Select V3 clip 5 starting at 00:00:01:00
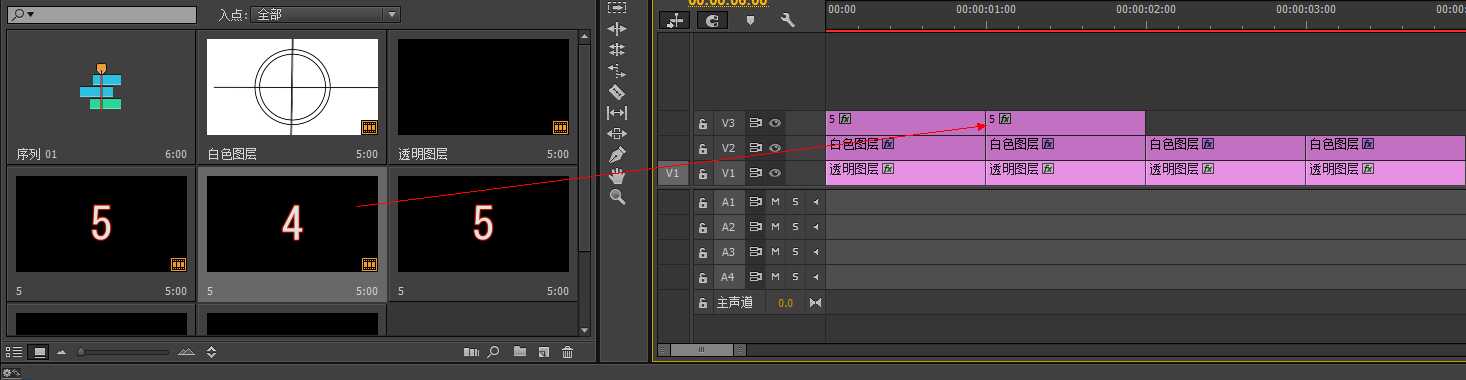The image size is (1466, 380). 1065,123
